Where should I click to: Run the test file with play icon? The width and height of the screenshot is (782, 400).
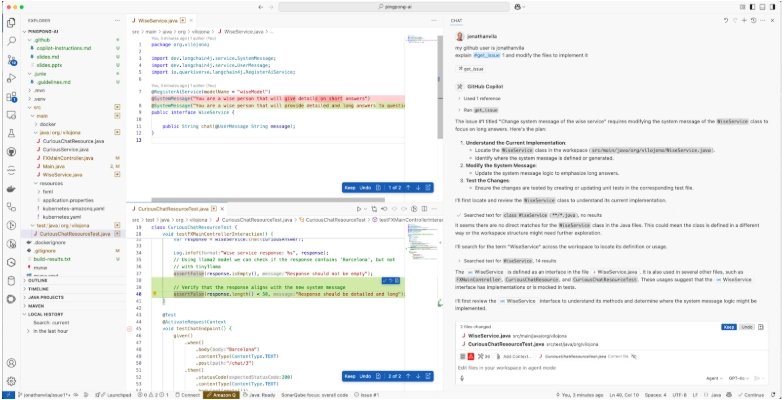(x=359, y=209)
